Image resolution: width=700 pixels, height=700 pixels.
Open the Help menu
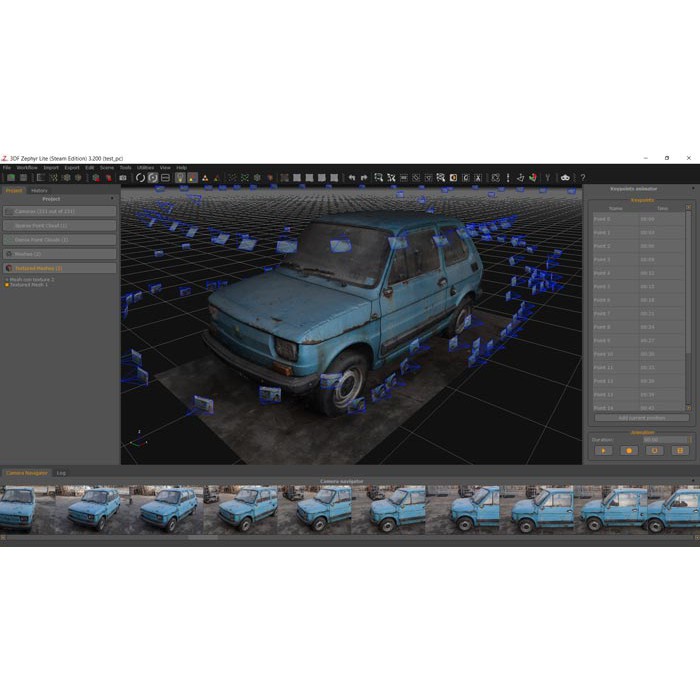[182, 168]
